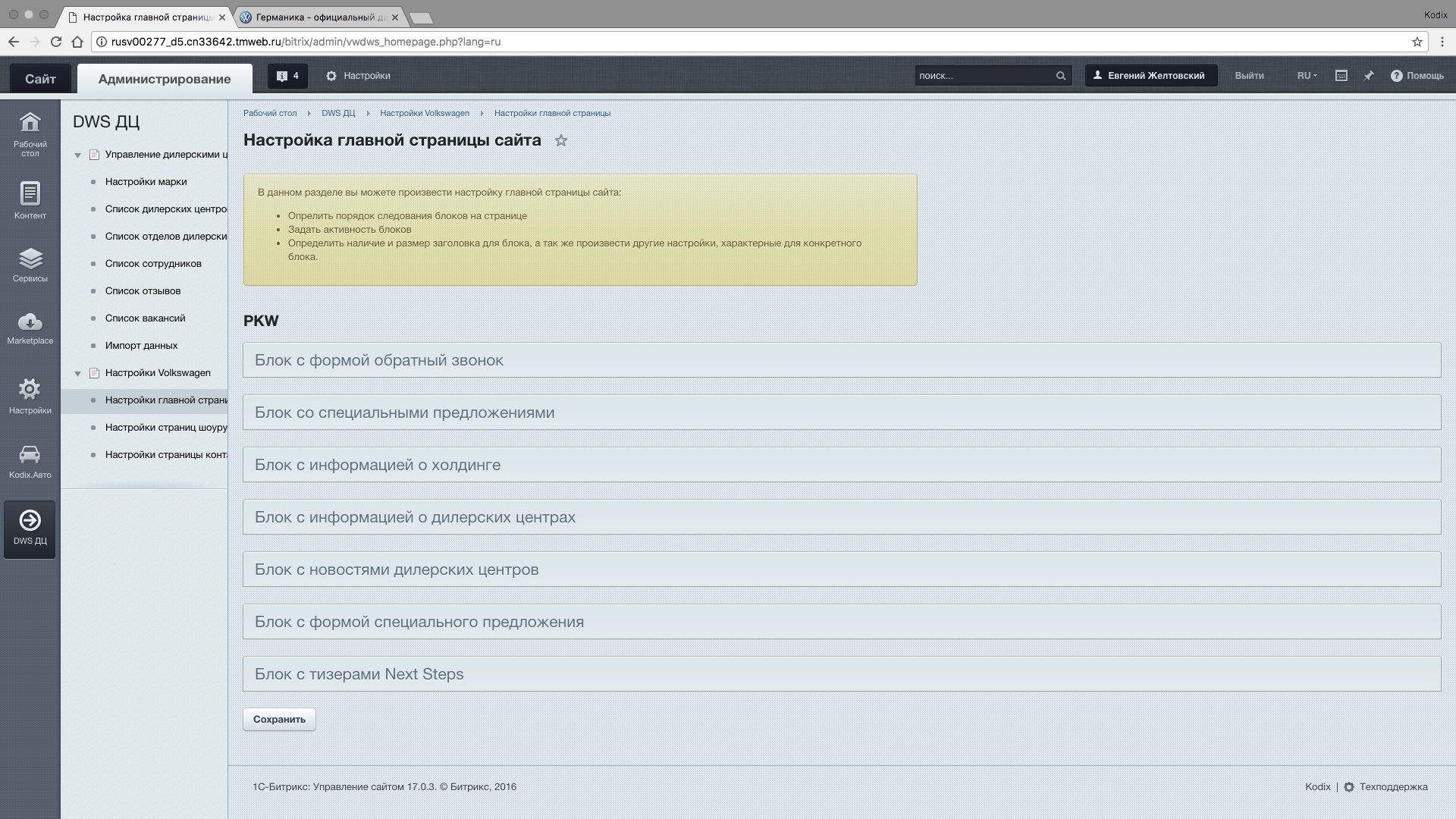
Task: Click the browser address bar
Action: pos(758,42)
